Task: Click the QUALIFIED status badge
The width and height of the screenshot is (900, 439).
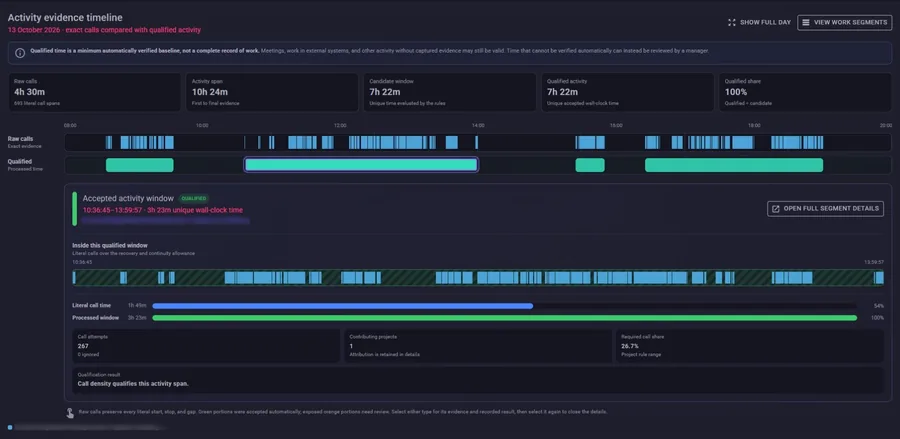Action: click(x=193, y=199)
